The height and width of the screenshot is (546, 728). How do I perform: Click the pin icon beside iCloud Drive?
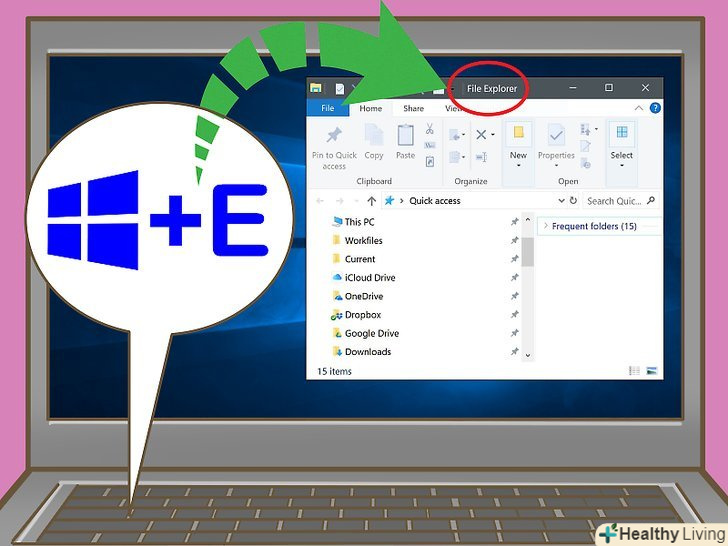coord(514,278)
